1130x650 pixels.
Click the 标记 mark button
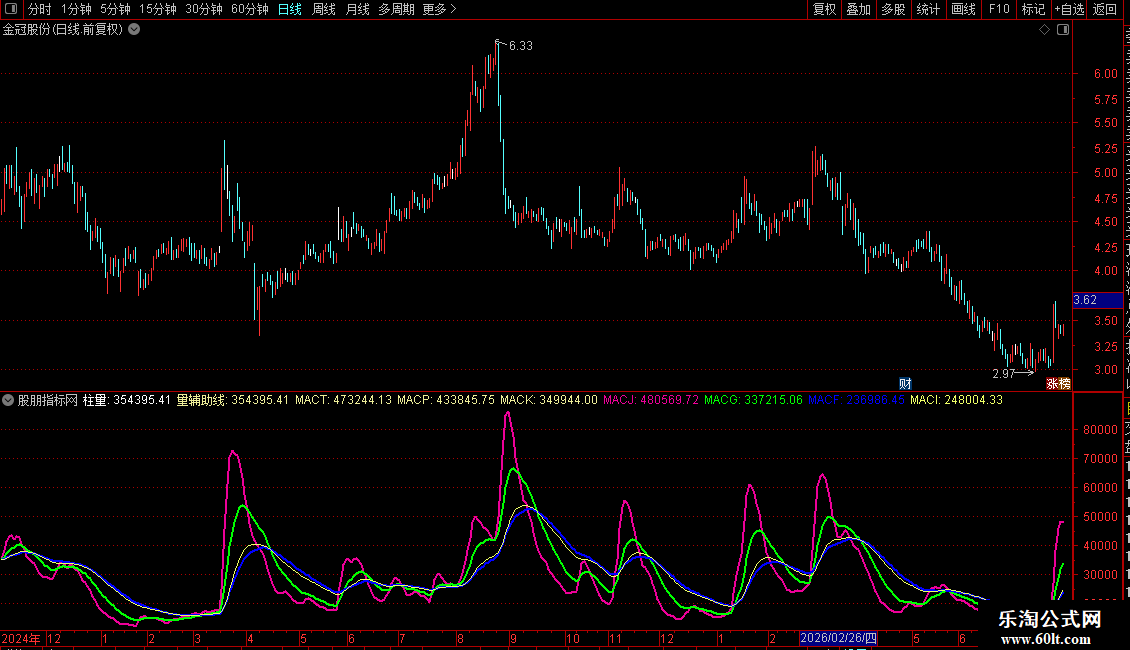coord(1033,9)
